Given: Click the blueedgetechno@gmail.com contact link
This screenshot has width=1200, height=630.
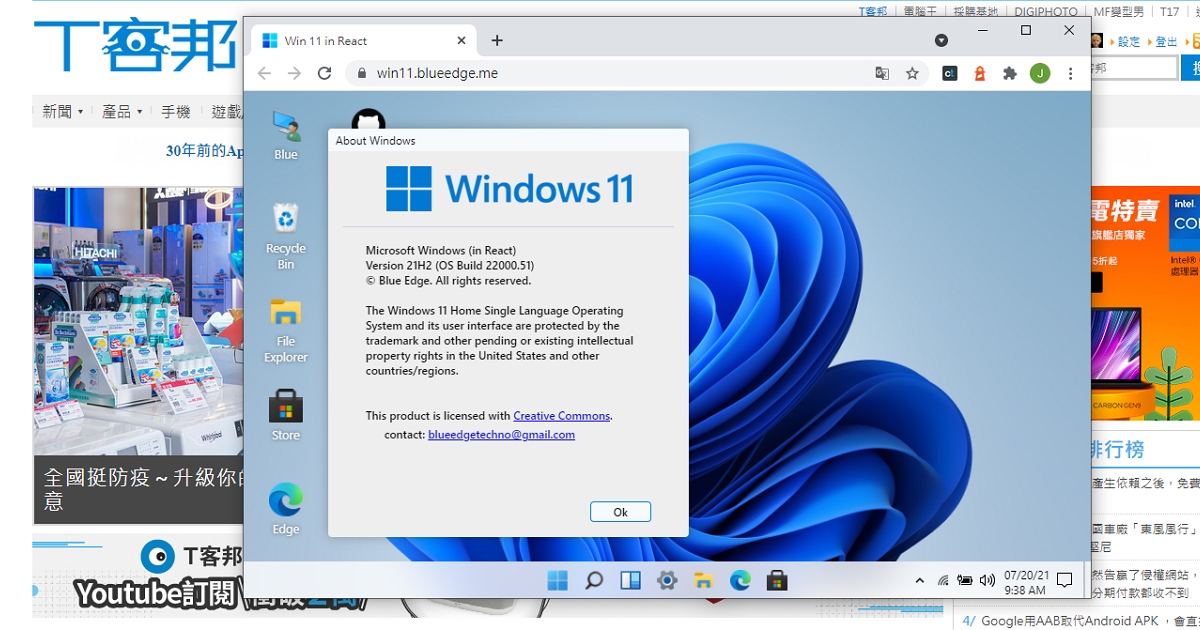Looking at the screenshot, I should 501,435.
